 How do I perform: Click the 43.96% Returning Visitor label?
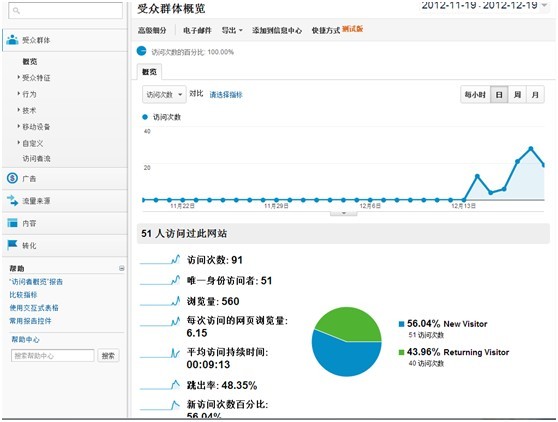click(458, 352)
